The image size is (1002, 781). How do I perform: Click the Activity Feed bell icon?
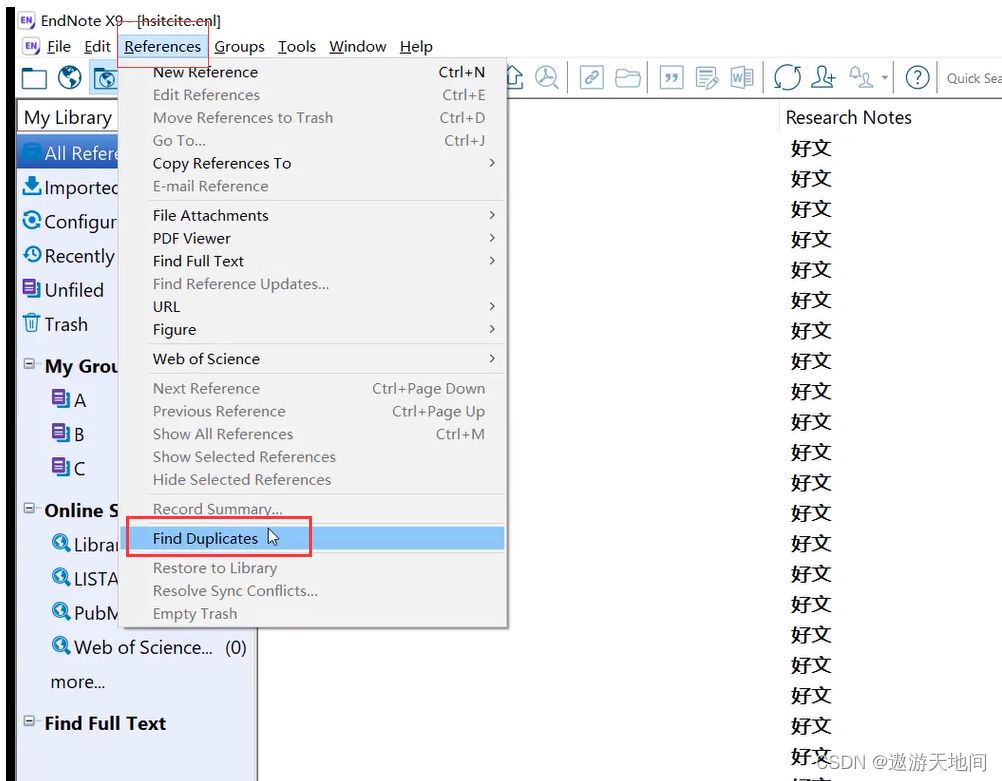pyautogui.click(x=861, y=77)
